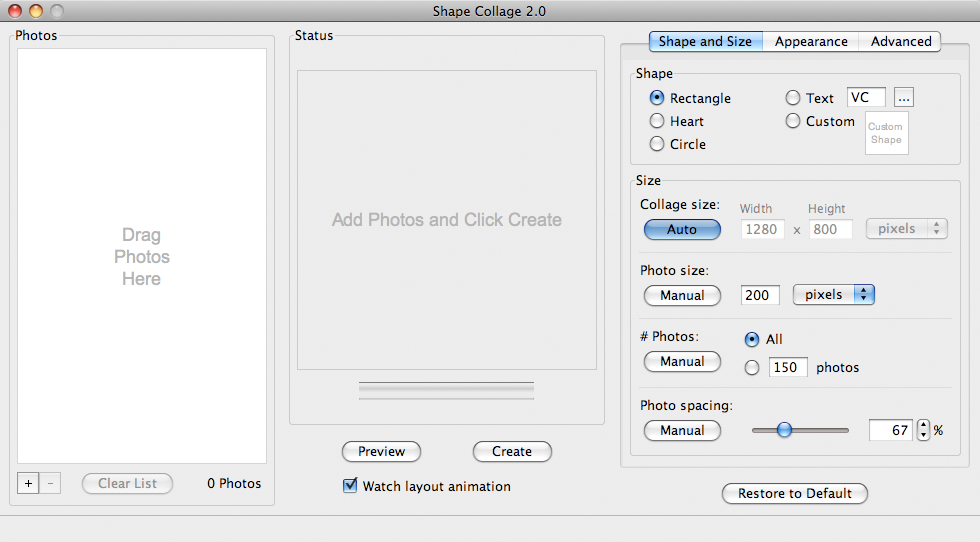Click the plus icon to add photos
The height and width of the screenshot is (542, 980).
click(x=28, y=484)
